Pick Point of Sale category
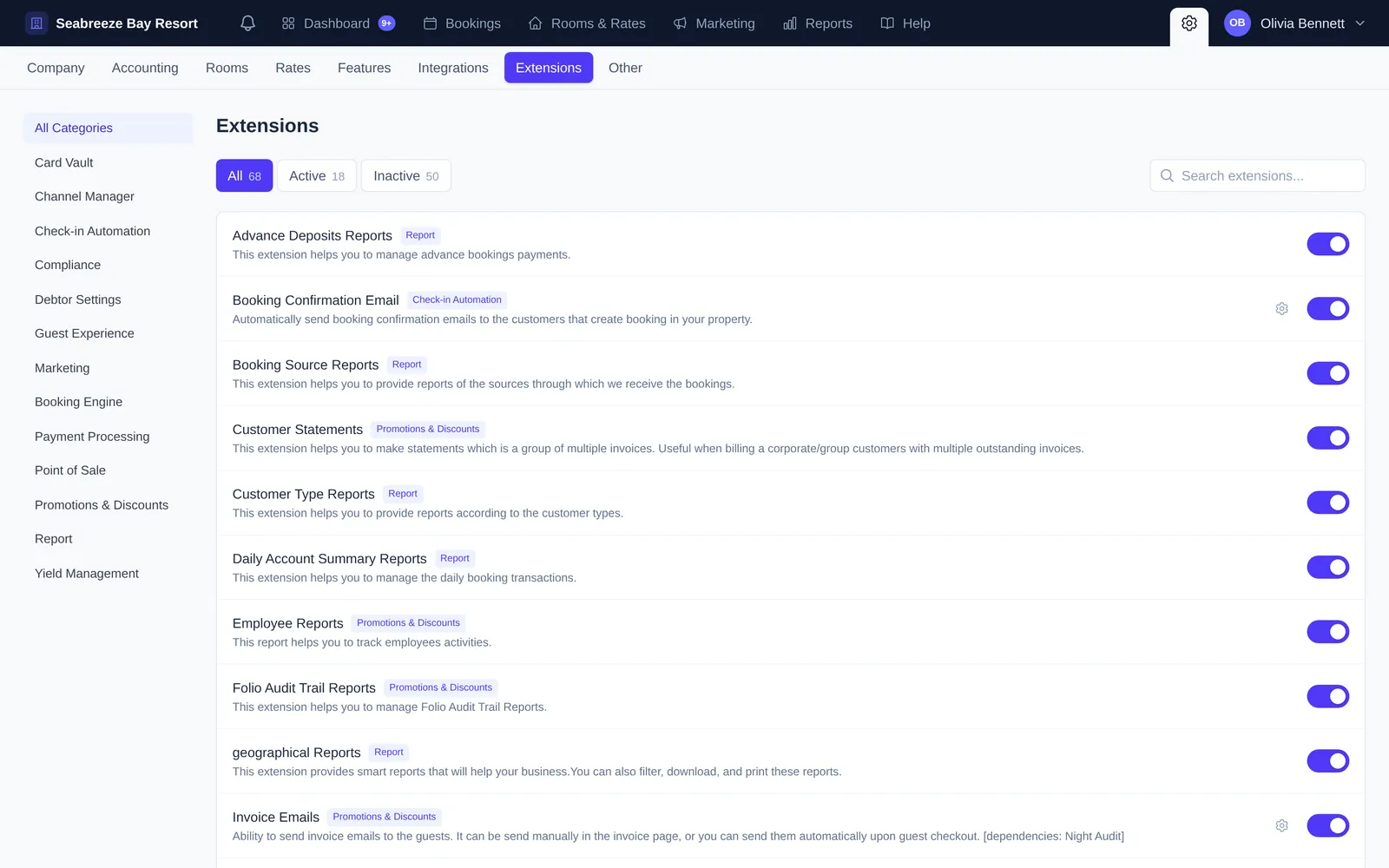The width and height of the screenshot is (1389, 868). point(108,470)
